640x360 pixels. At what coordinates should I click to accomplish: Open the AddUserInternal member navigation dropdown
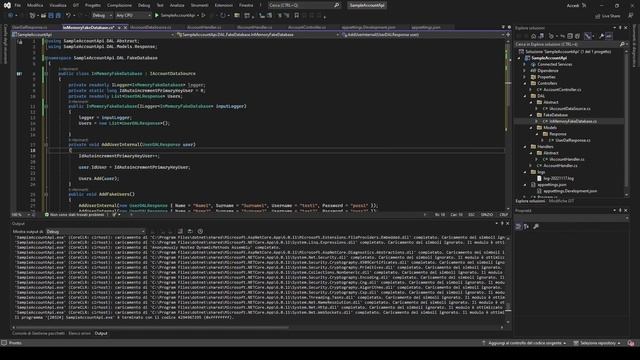point(423,35)
